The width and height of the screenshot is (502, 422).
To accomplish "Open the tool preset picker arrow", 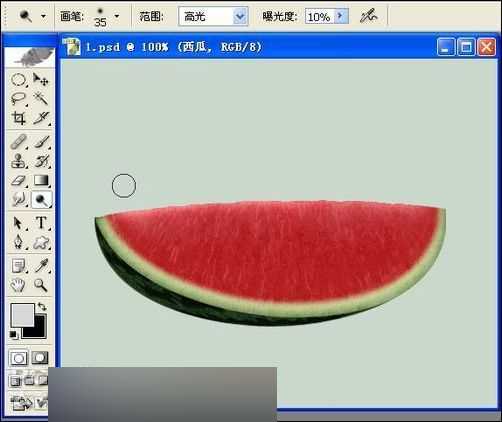I will pos(43,16).
